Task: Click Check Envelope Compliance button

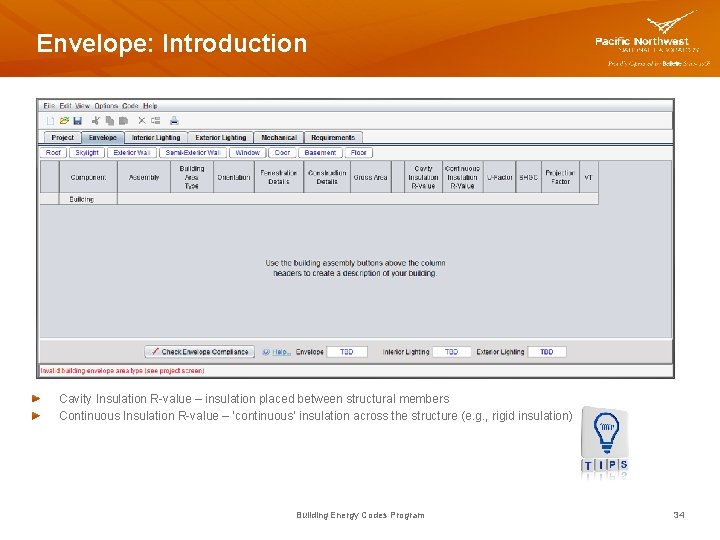Action: 199,352
